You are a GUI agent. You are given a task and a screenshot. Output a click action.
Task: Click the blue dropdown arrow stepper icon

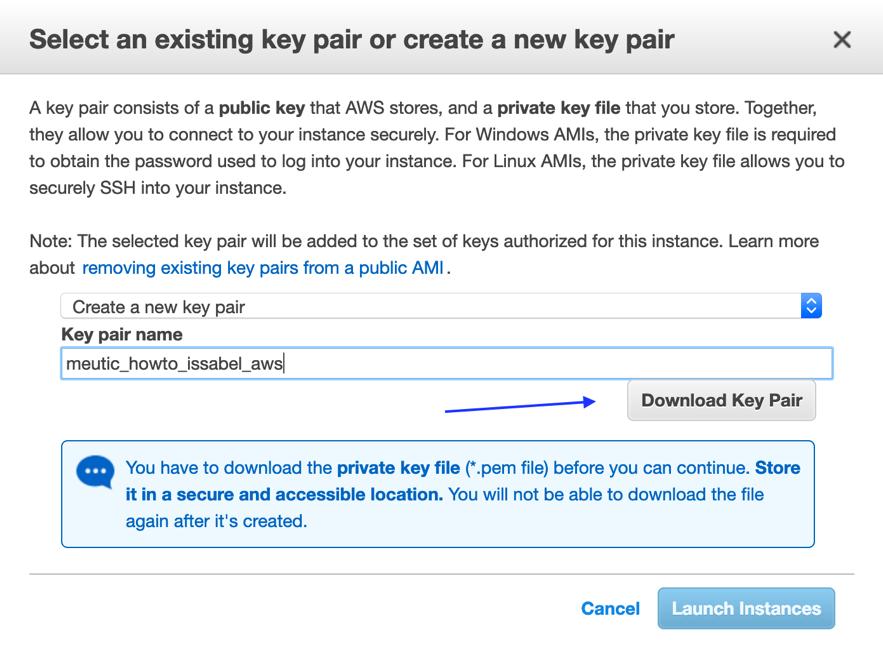point(811,306)
